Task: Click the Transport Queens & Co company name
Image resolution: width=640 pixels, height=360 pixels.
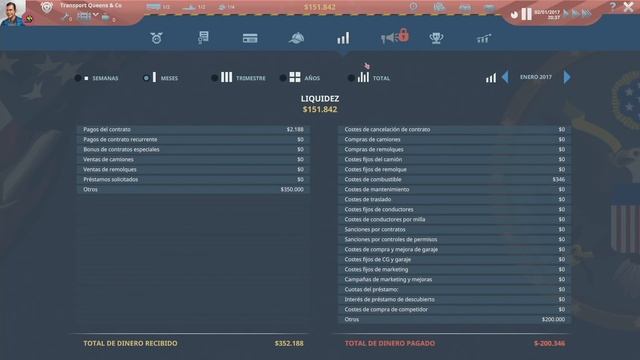Action: click(x=91, y=6)
